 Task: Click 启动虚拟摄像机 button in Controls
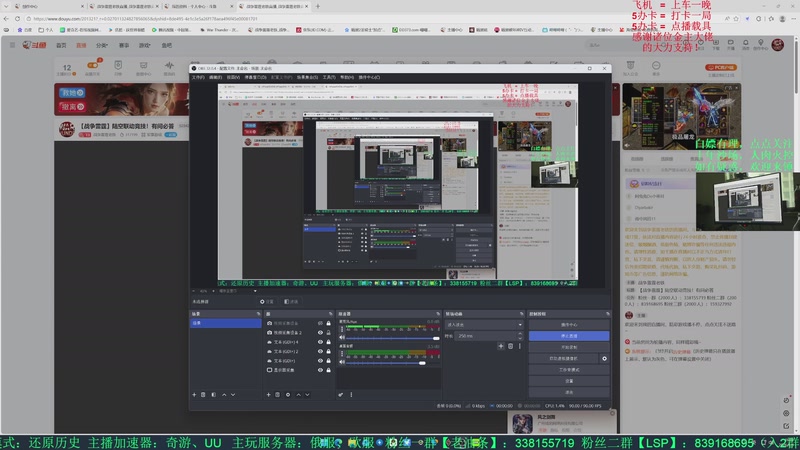tap(564, 359)
